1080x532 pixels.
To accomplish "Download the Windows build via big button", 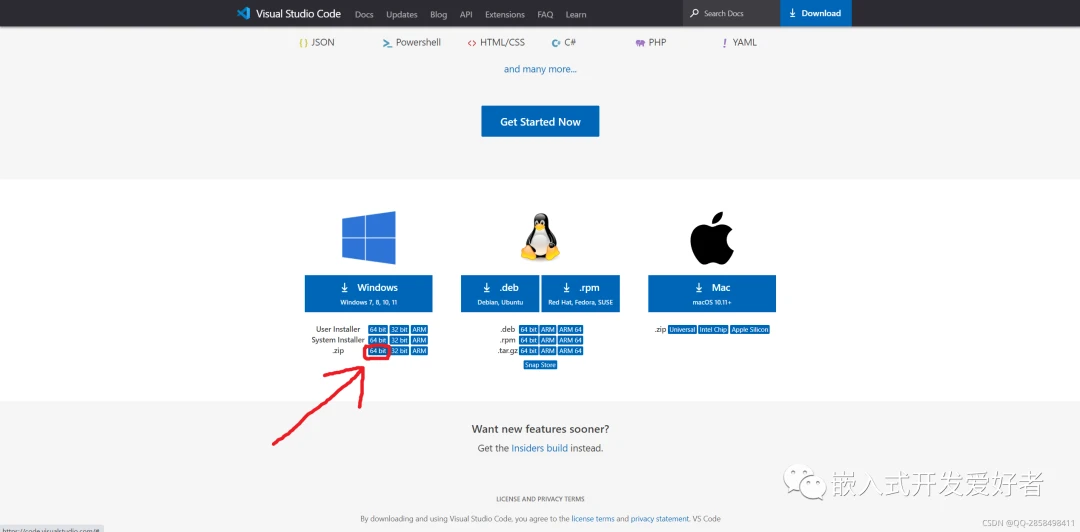I will tap(368, 294).
